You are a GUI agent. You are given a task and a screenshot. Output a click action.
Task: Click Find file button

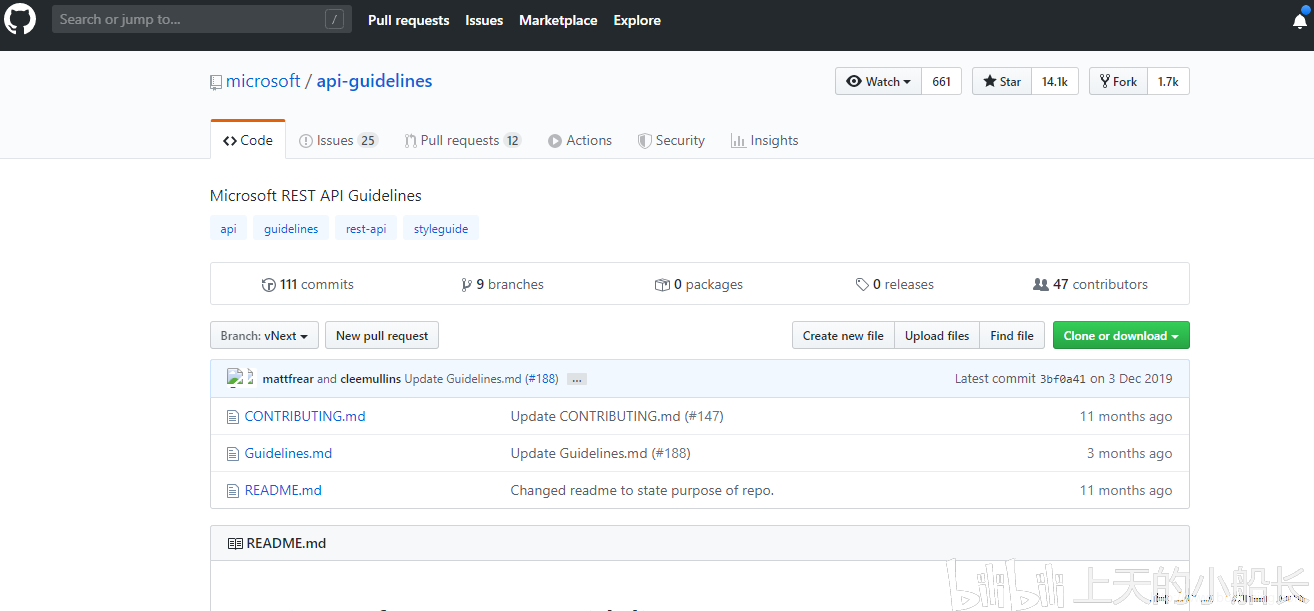coord(1012,336)
